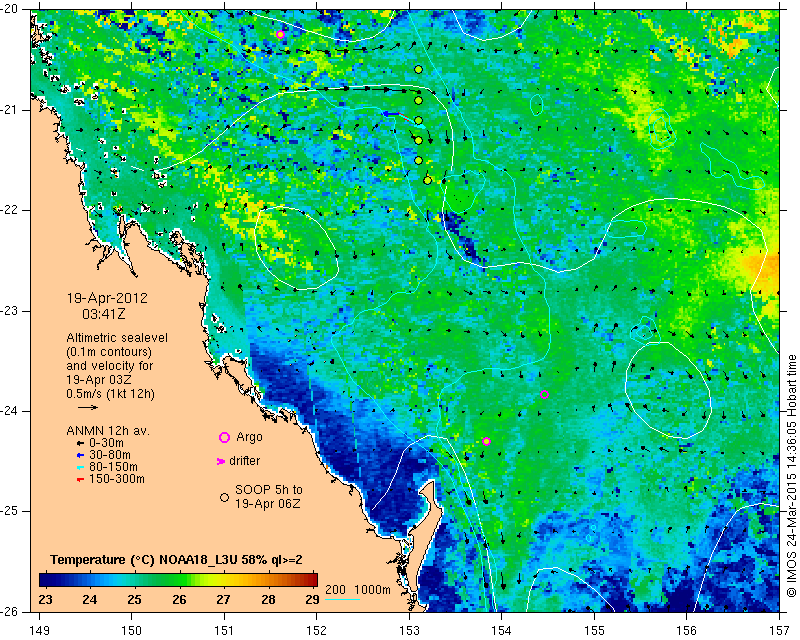Click the 'Altimetric sealevel' text line
Screen dimensions: 800x640
(x=117, y=338)
